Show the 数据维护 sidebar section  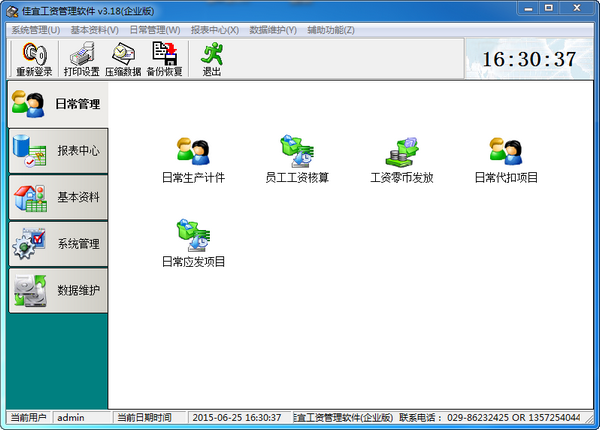[58, 290]
